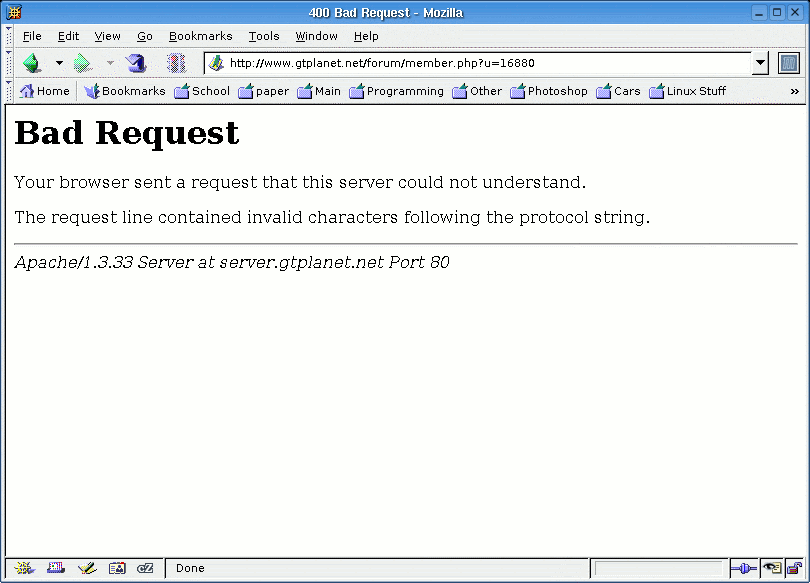Click the page icon in the URL bar
The height and width of the screenshot is (583, 810).
(216, 63)
